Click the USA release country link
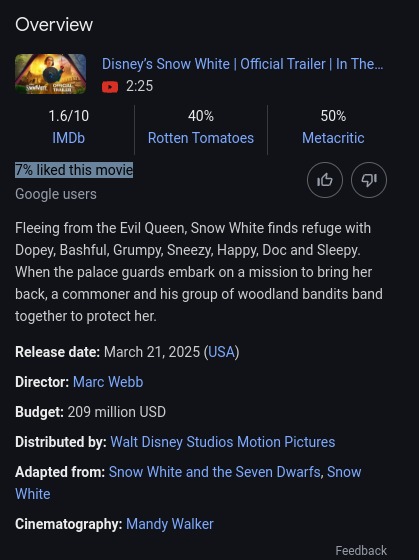Viewport: 419px width, 560px height. click(x=221, y=352)
